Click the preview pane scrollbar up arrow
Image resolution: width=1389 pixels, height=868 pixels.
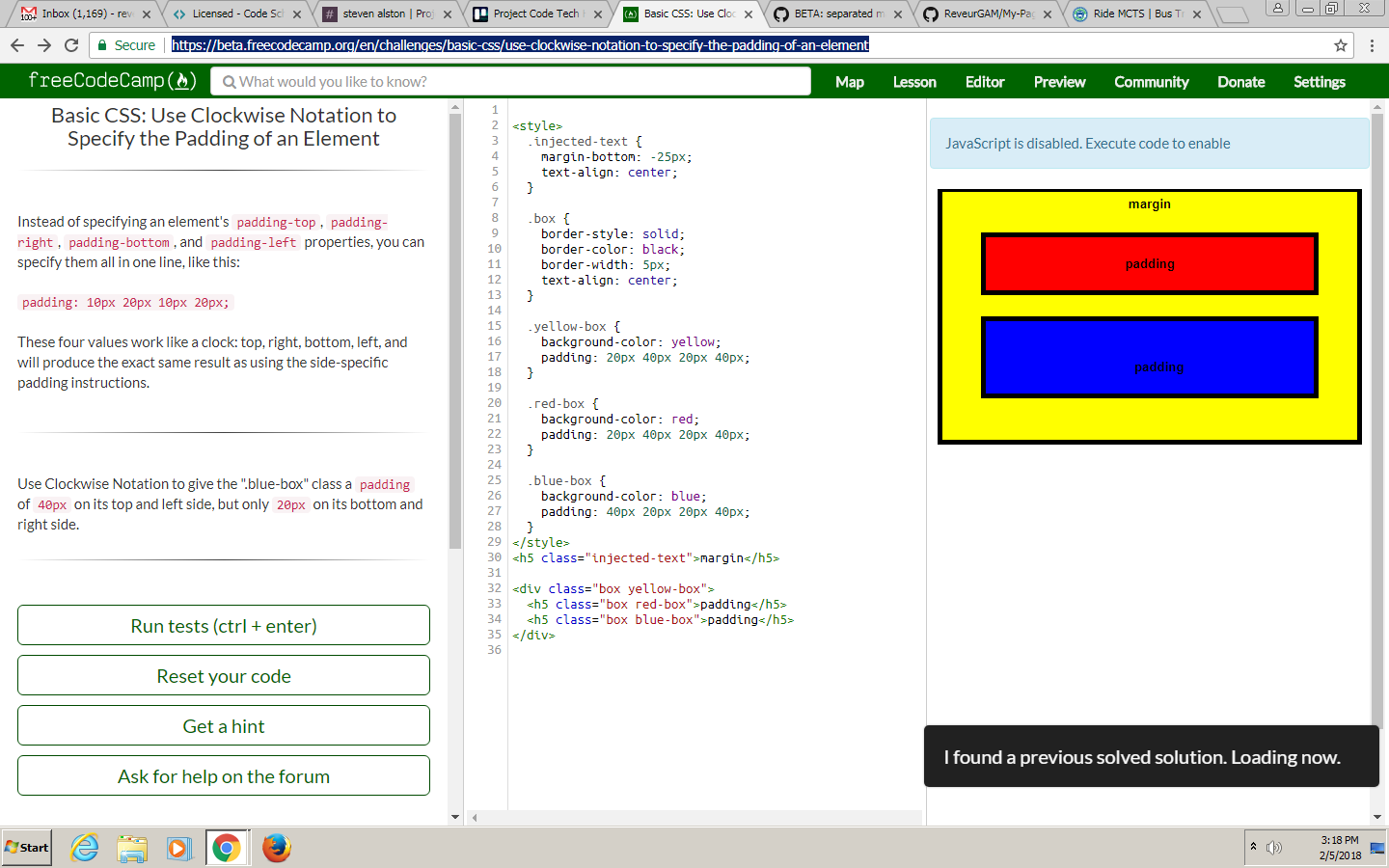(1377, 106)
